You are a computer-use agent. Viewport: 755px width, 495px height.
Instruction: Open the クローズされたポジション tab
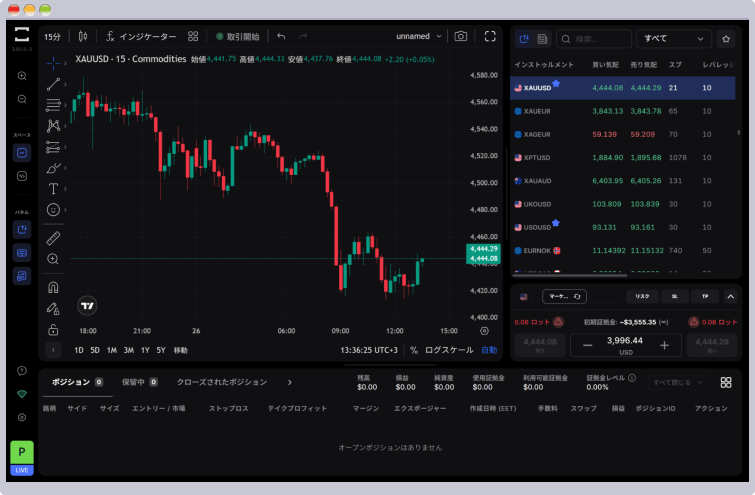click(x=221, y=382)
